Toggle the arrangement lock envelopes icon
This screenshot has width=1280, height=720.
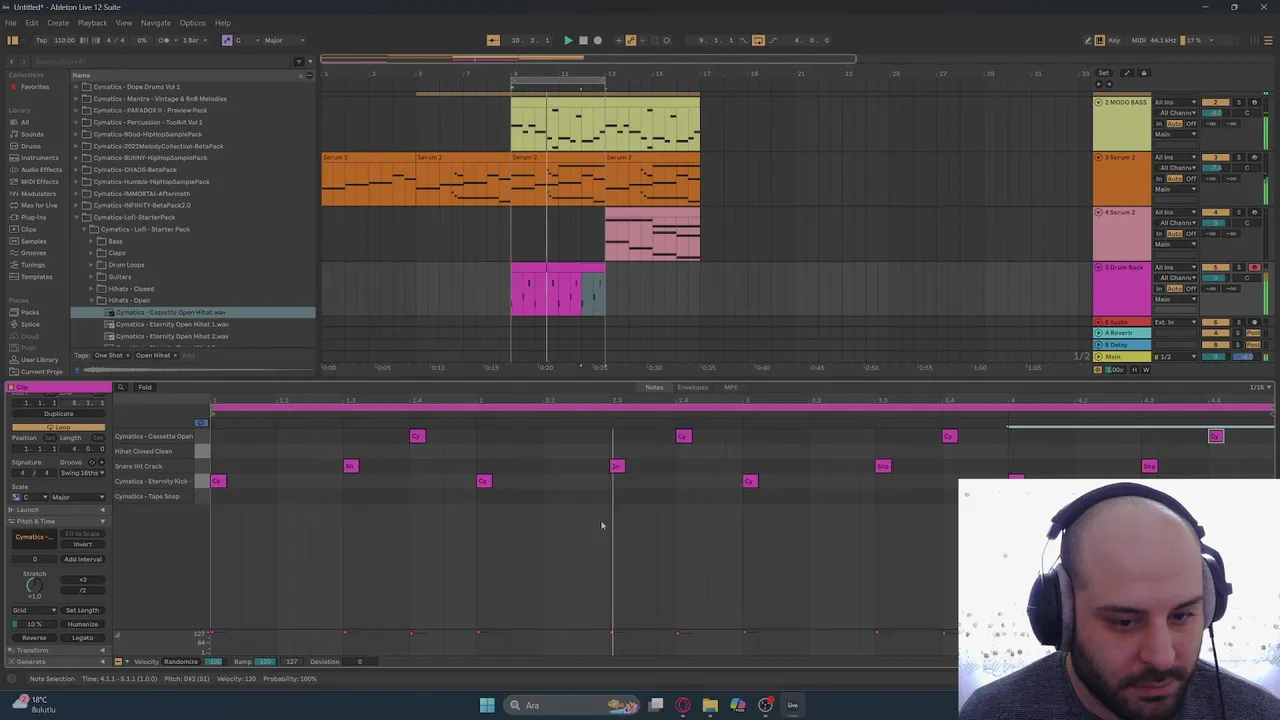click(x=1144, y=72)
